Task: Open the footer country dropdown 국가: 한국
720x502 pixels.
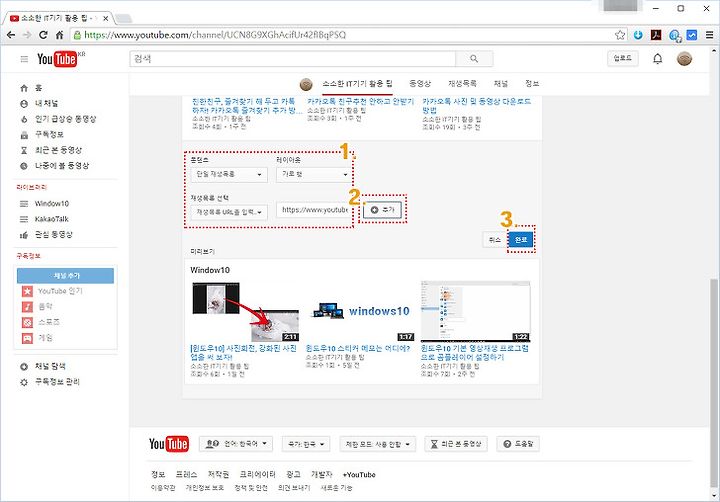Action: pos(306,444)
